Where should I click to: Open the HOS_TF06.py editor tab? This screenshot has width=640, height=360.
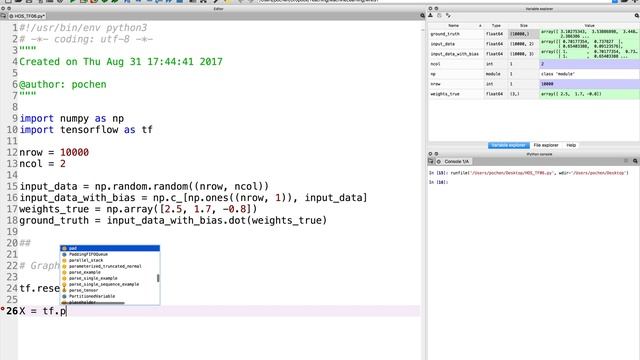coord(27,16)
